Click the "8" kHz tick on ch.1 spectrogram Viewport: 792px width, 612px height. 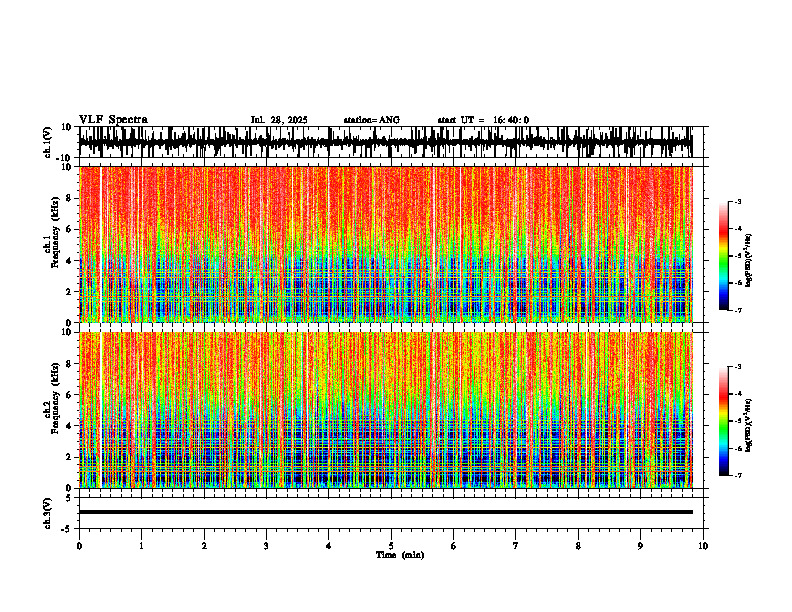69,198
